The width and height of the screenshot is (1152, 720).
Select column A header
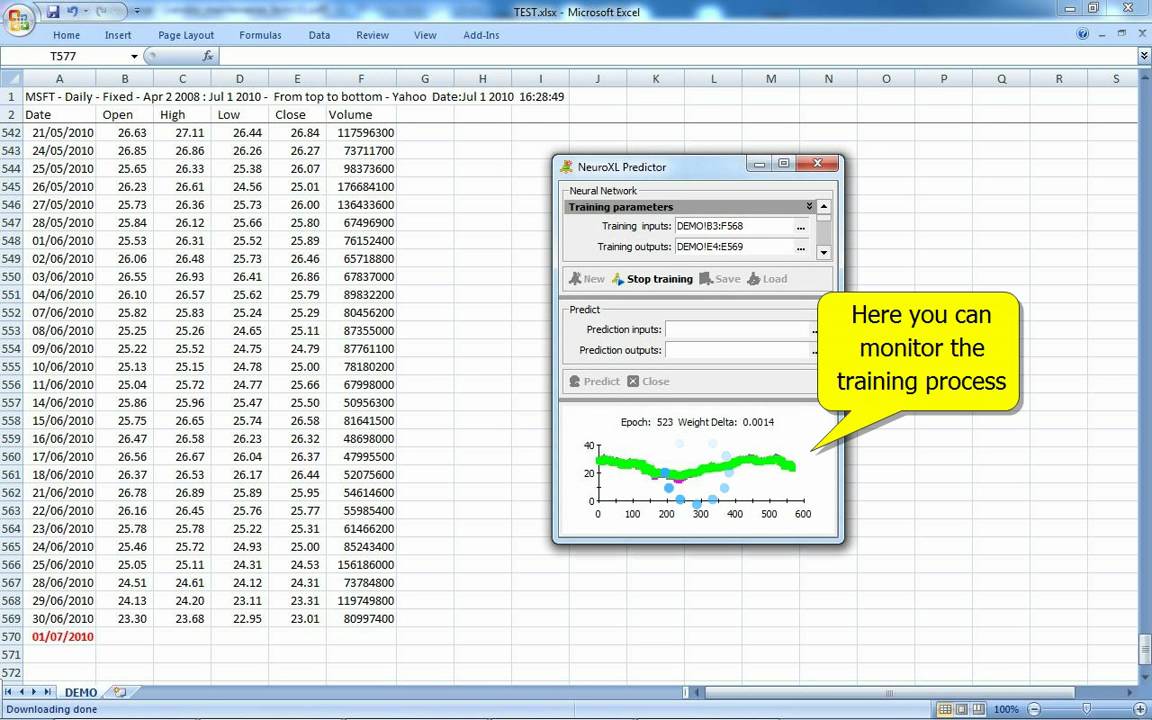click(60, 79)
